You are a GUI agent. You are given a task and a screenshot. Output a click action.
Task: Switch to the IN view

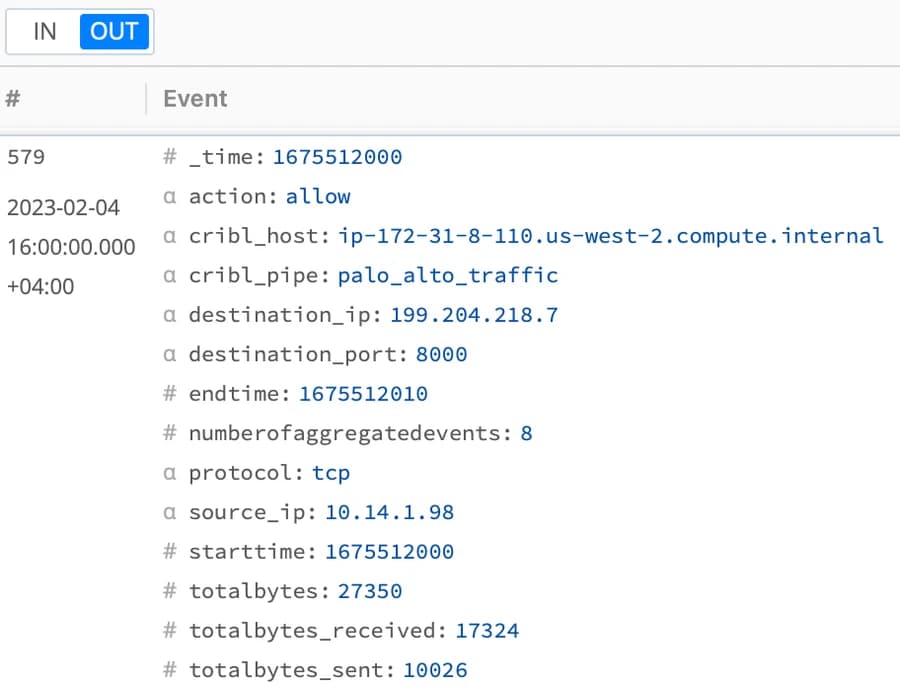pos(44,32)
